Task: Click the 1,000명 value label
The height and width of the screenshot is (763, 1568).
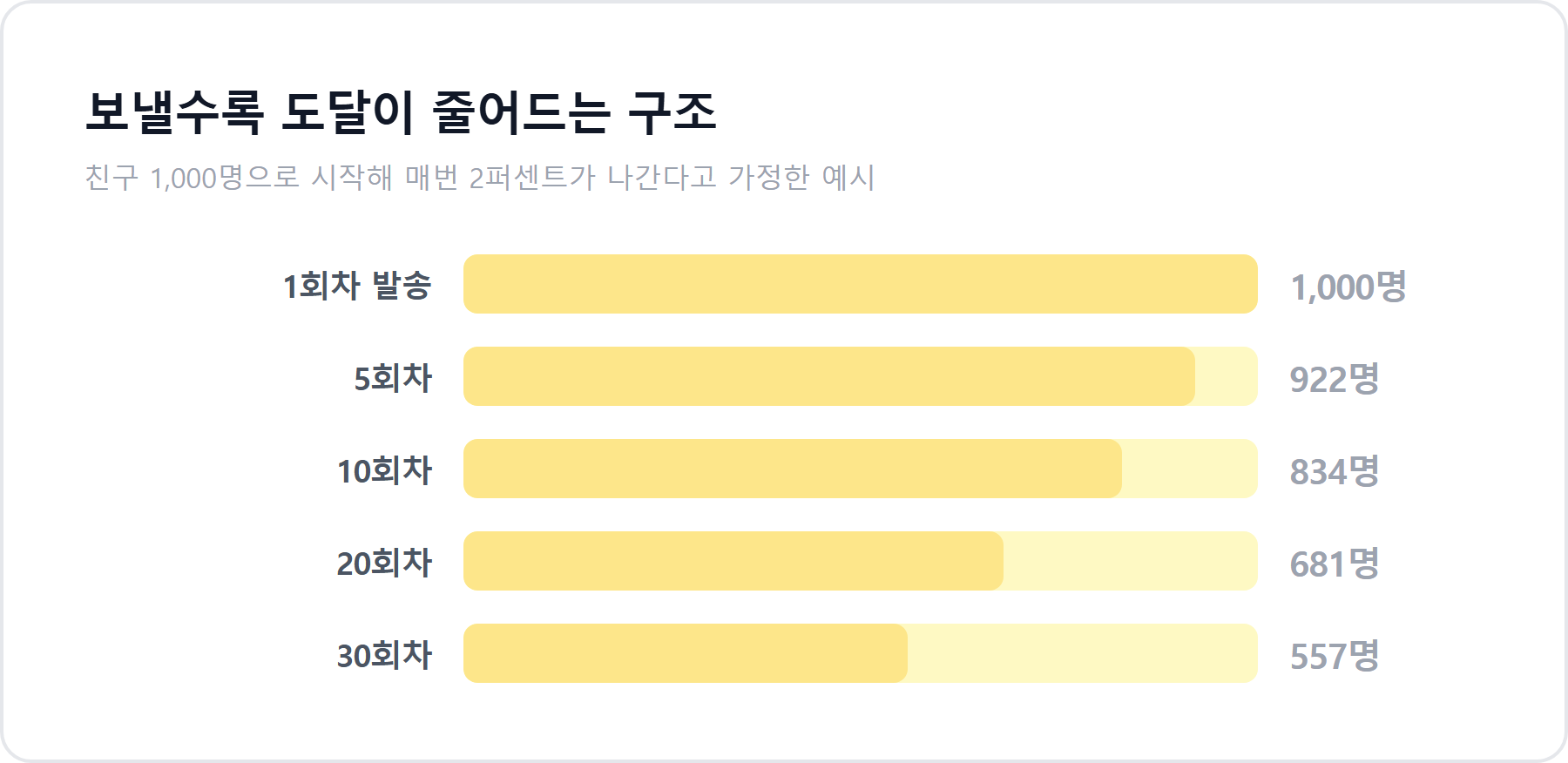Action: [1348, 286]
